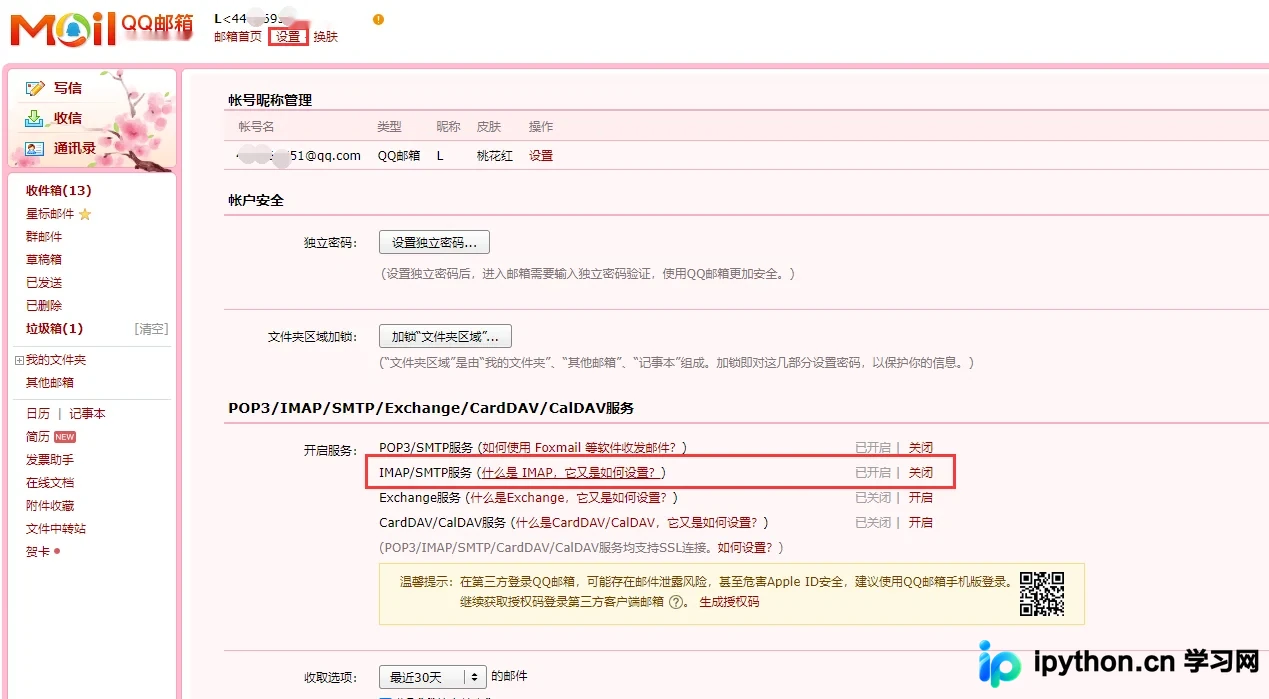Screen dimensions: 1269x699
Task: Click the 已开启 status for POP3/SMTP服务
Action: pos(873,448)
